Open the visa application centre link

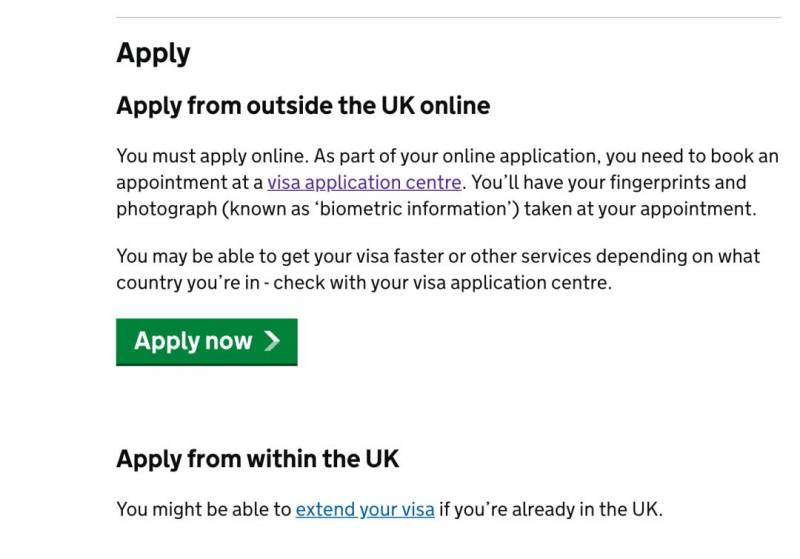pos(364,183)
